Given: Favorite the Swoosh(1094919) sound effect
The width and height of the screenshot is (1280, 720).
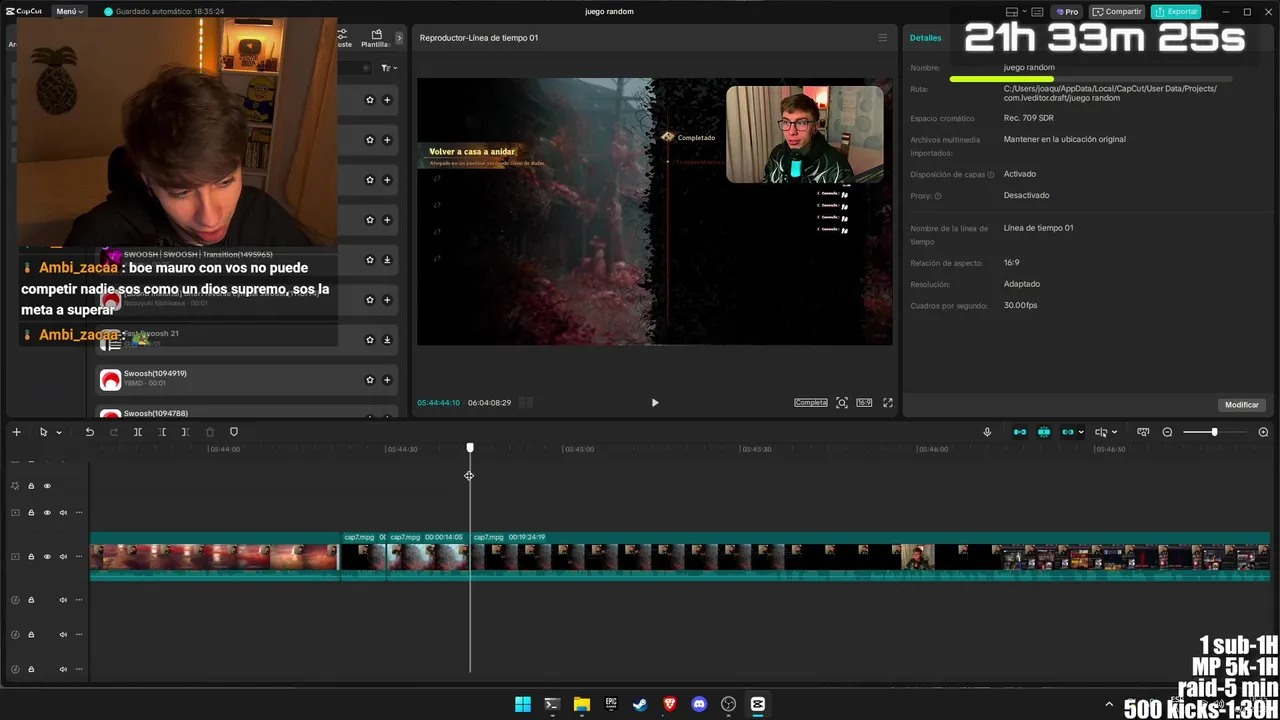Looking at the screenshot, I should tap(370, 380).
